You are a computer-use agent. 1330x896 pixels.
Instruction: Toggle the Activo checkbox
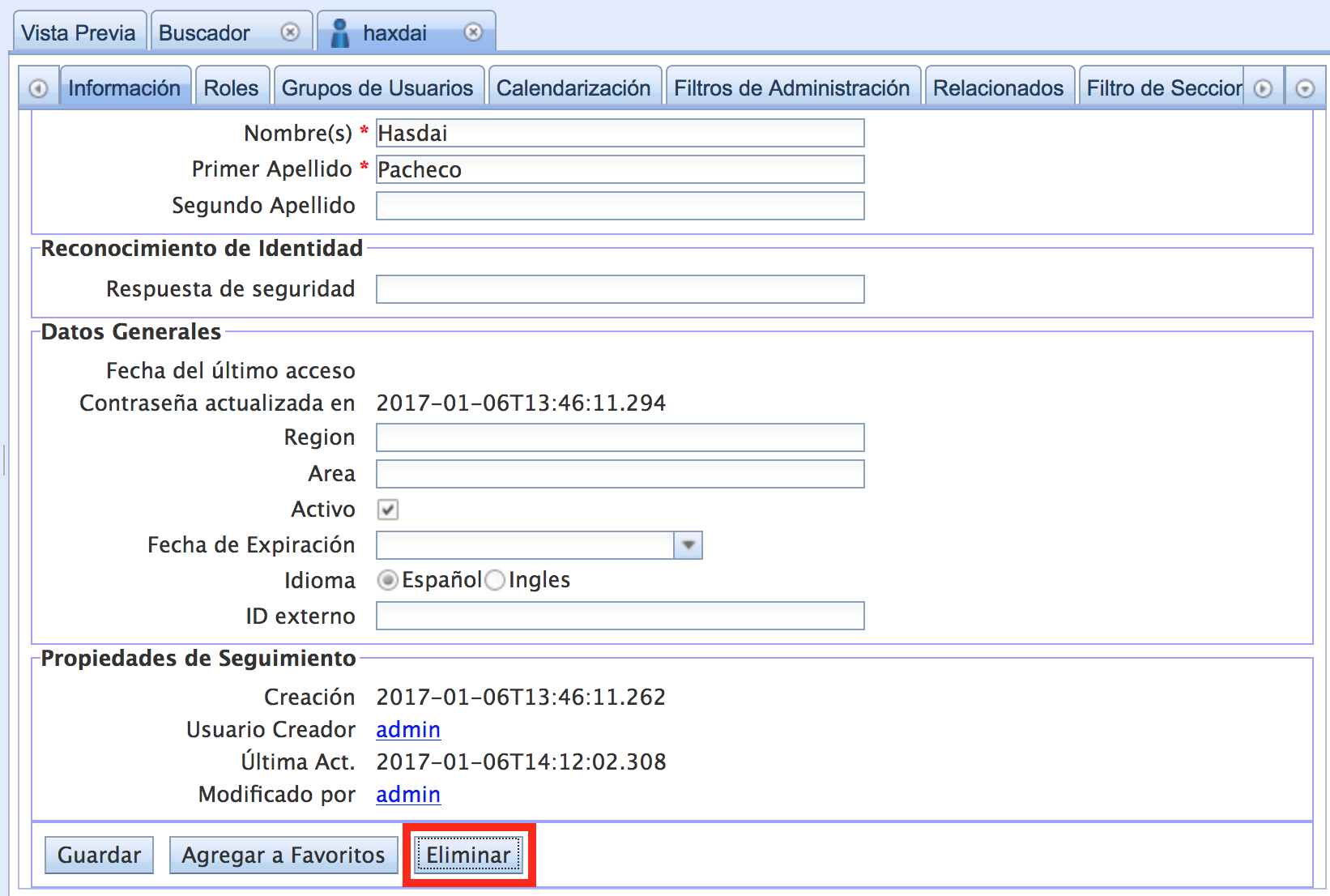pyautogui.click(x=388, y=510)
